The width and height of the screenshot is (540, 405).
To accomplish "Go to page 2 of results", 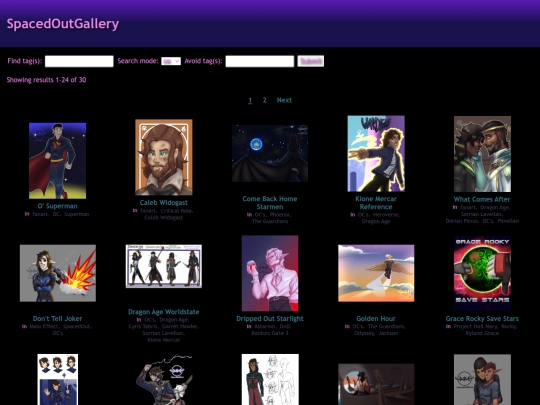I will [264, 100].
